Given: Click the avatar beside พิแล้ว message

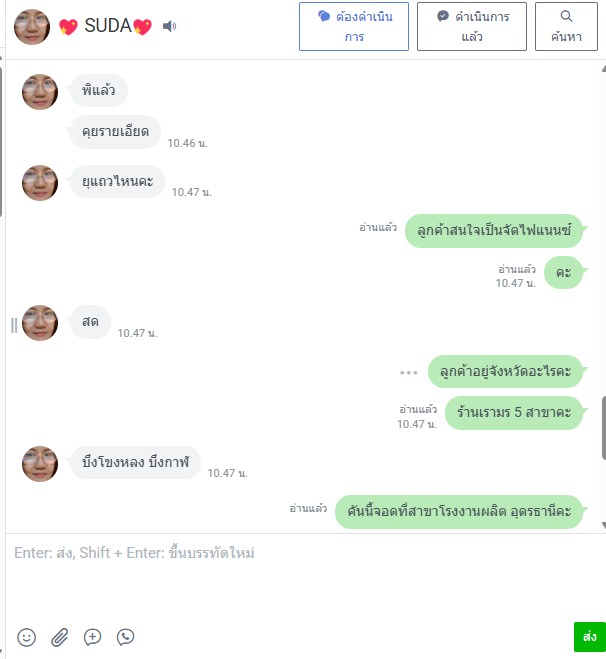Looking at the screenshot, I should [40, 92].
